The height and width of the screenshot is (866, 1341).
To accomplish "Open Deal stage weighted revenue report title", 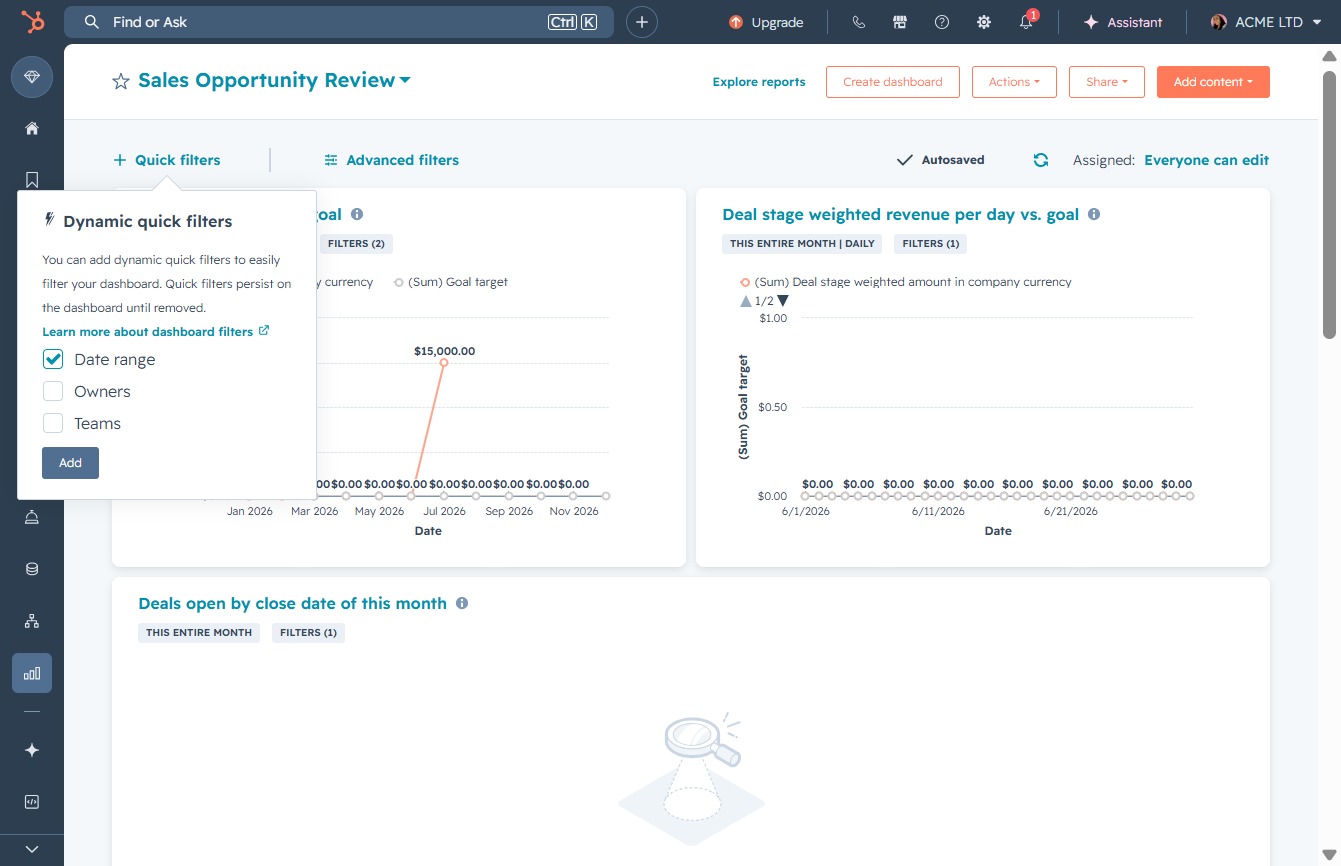I will (900, 214).
